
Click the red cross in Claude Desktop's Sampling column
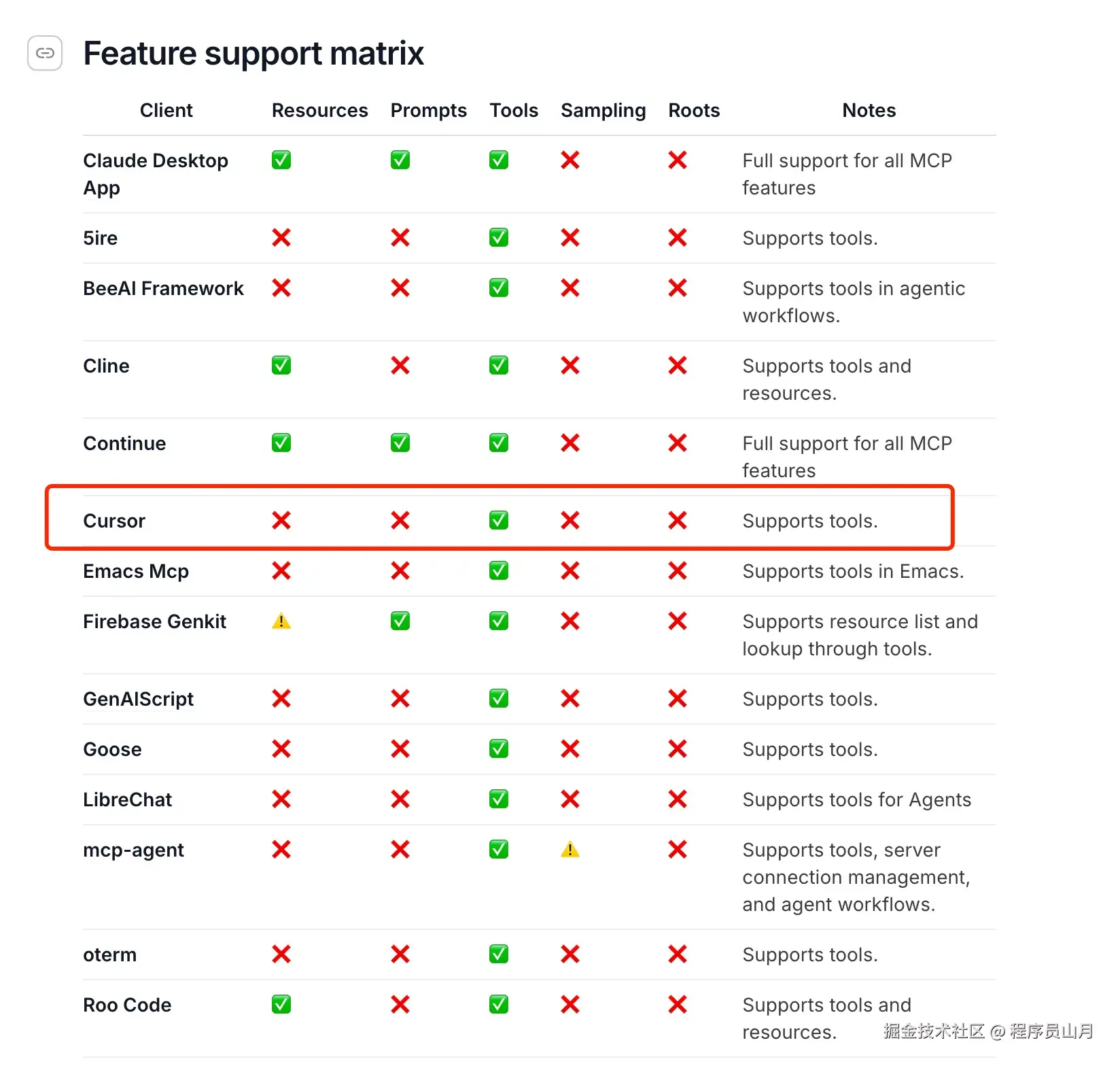(x=570, y=160)
